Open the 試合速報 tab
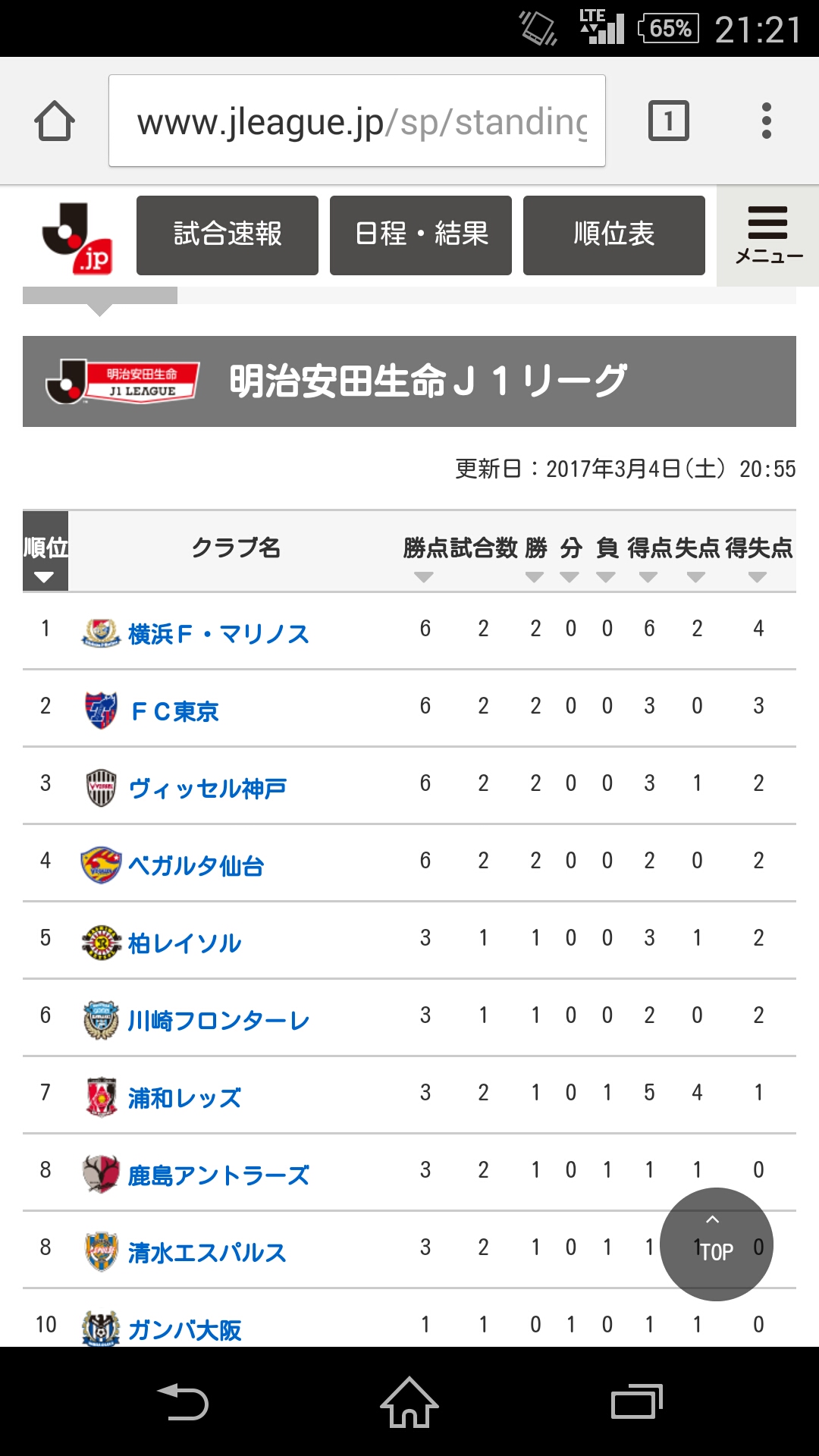 227,235
